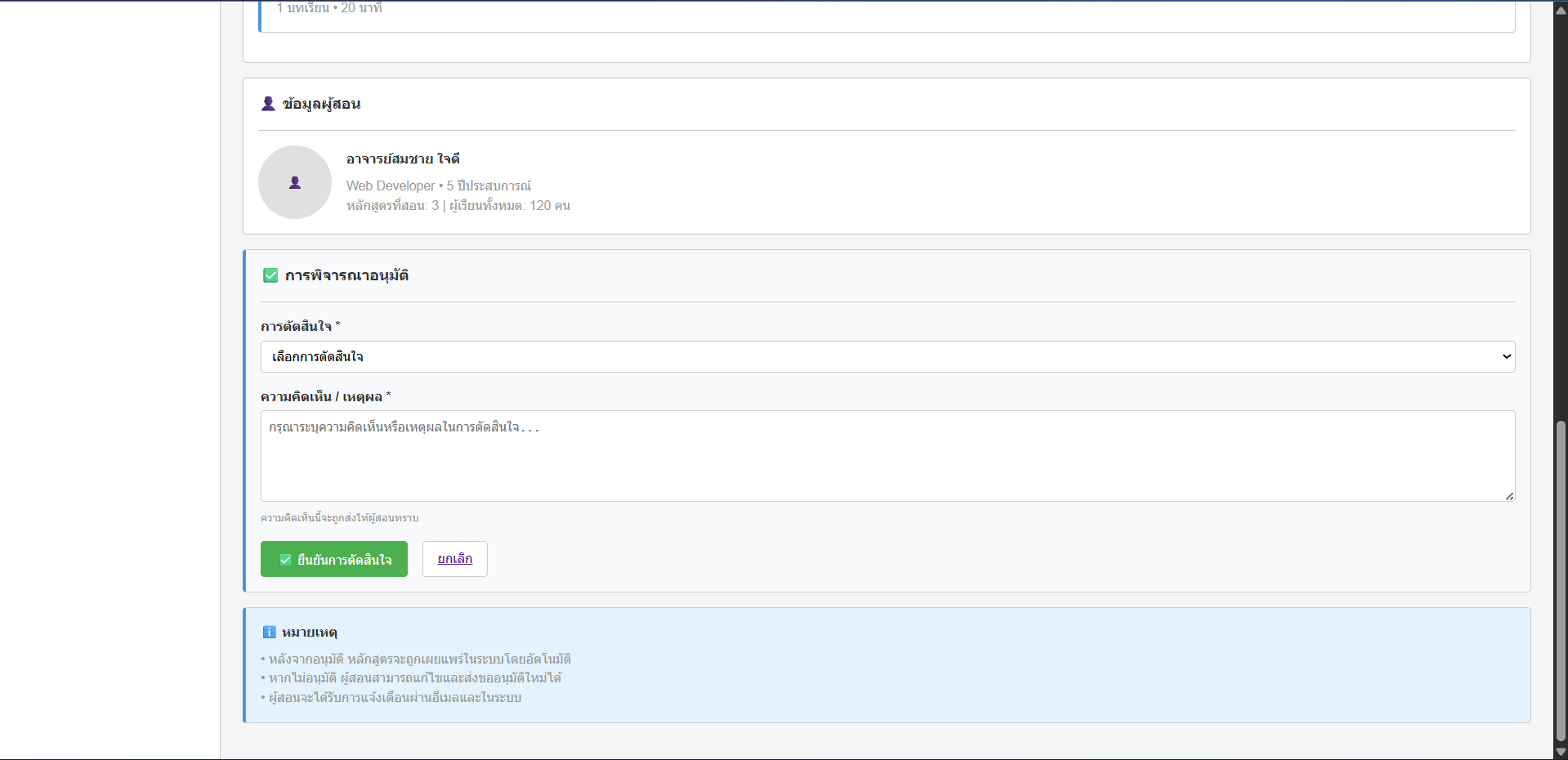Click instructor name อาจารย์สมชาย ใจดี
The height and width of the screenshot is (760, 1568).
pos(403,159)
